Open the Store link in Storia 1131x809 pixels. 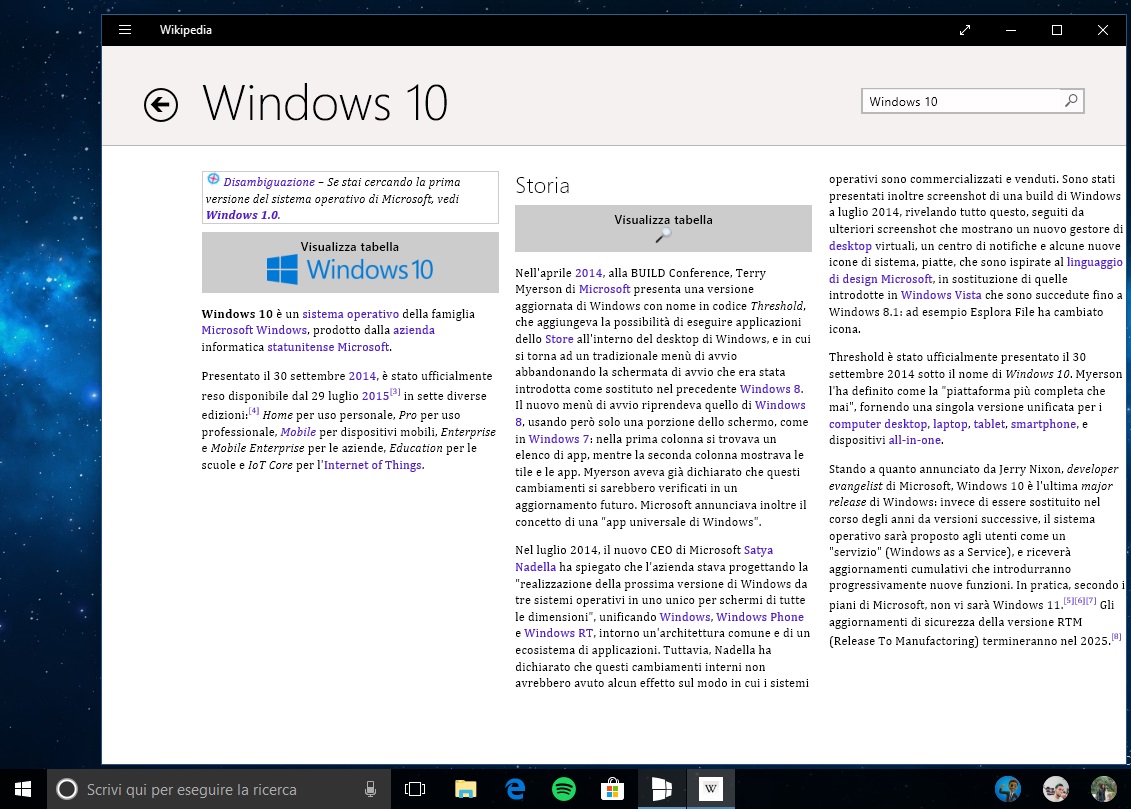pyautogui.click(x=559, y=339)
